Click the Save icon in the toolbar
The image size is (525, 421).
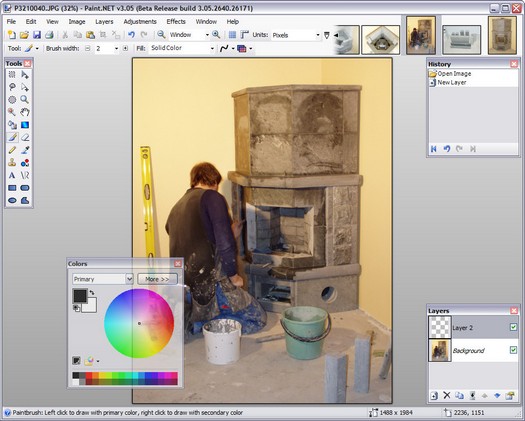[x=36, y=34]
